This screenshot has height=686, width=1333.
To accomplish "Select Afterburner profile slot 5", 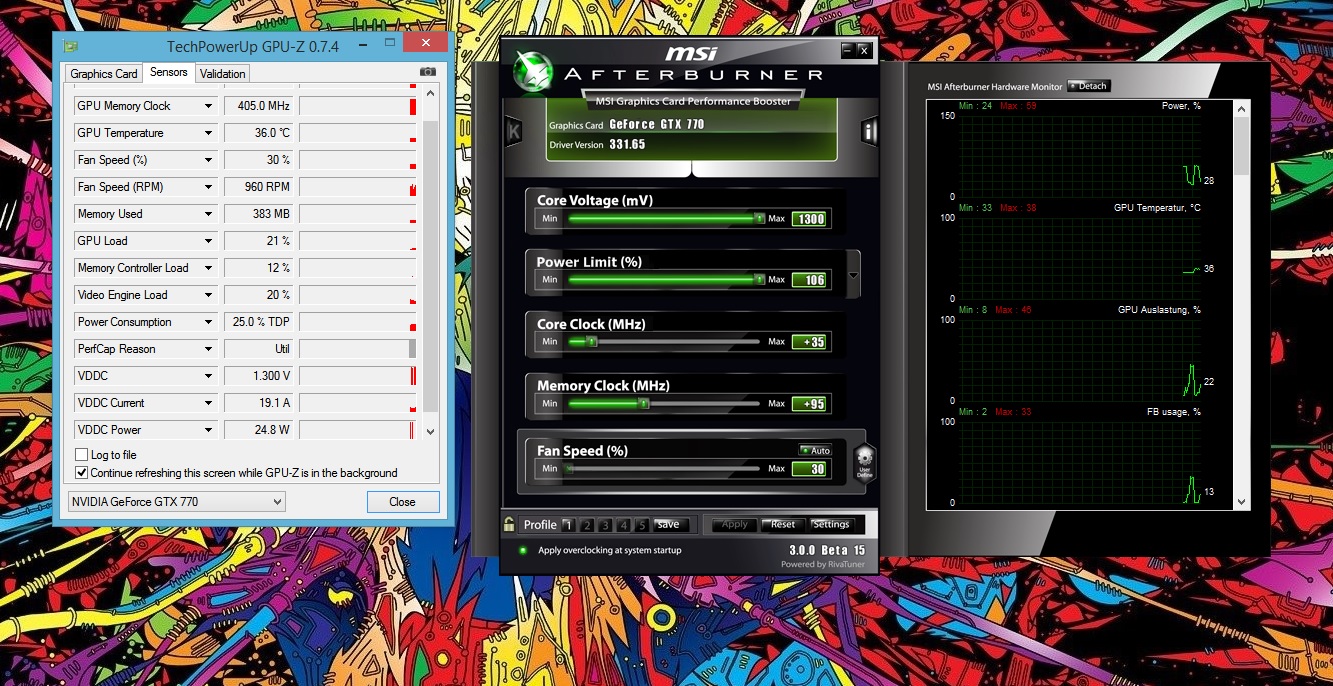I will tap(642, 524).
